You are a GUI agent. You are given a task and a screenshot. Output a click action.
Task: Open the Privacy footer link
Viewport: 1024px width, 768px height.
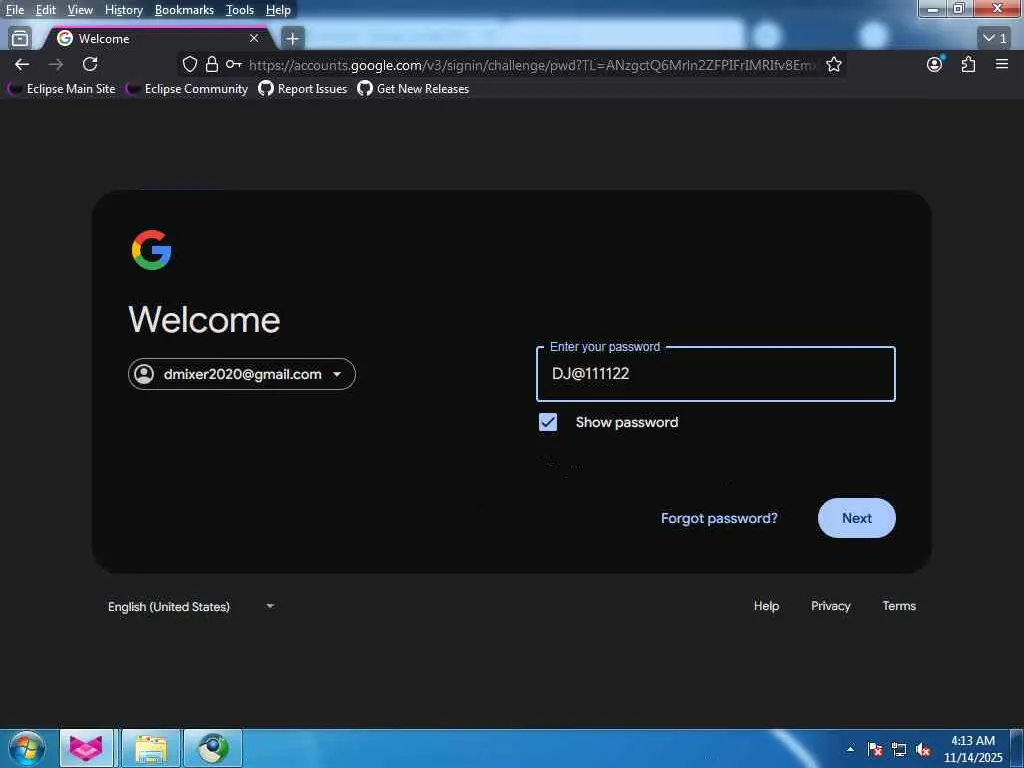click(x=831, y=606)
